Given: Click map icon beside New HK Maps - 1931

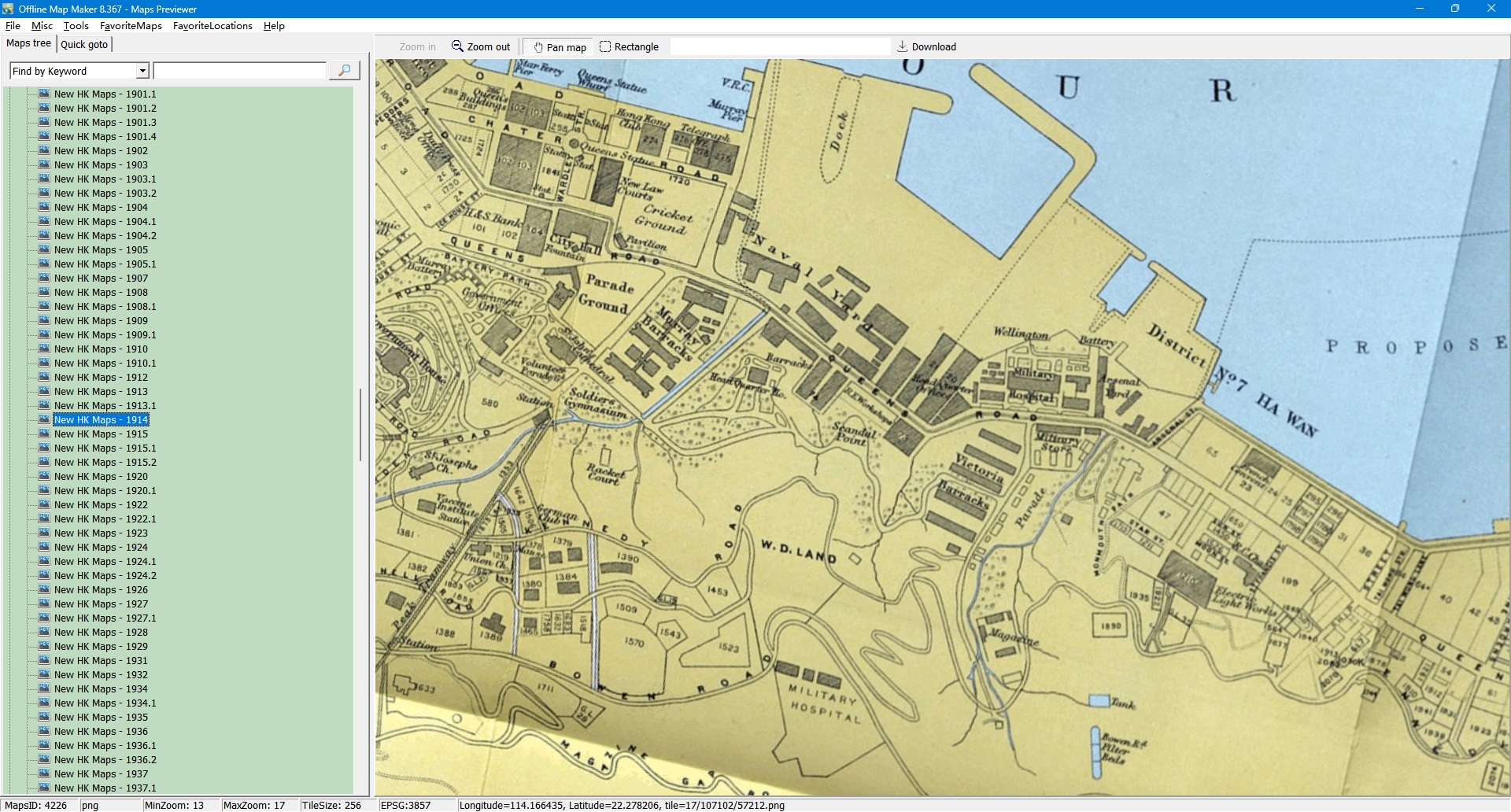Looking at the screenshot, I should (x=44, y=660).
